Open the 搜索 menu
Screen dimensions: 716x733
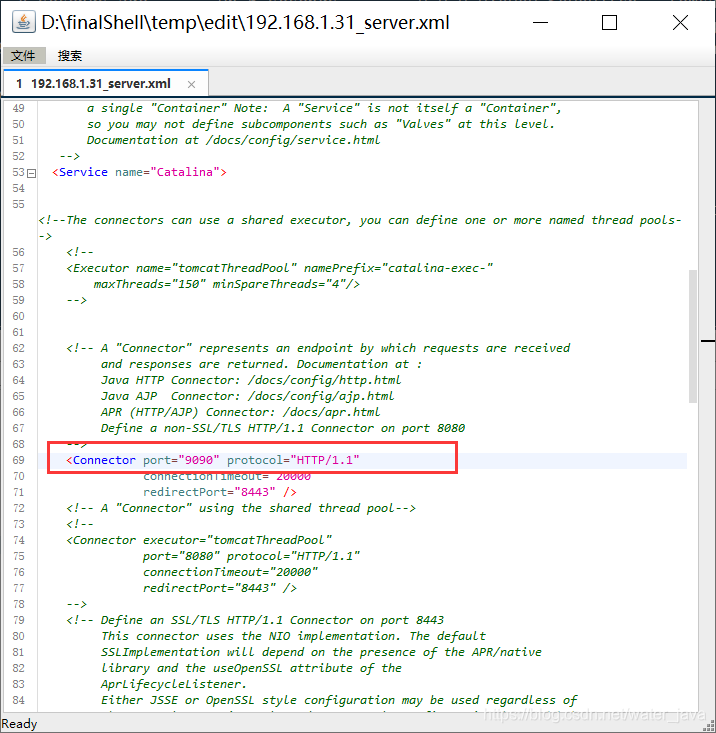(70, 56)
